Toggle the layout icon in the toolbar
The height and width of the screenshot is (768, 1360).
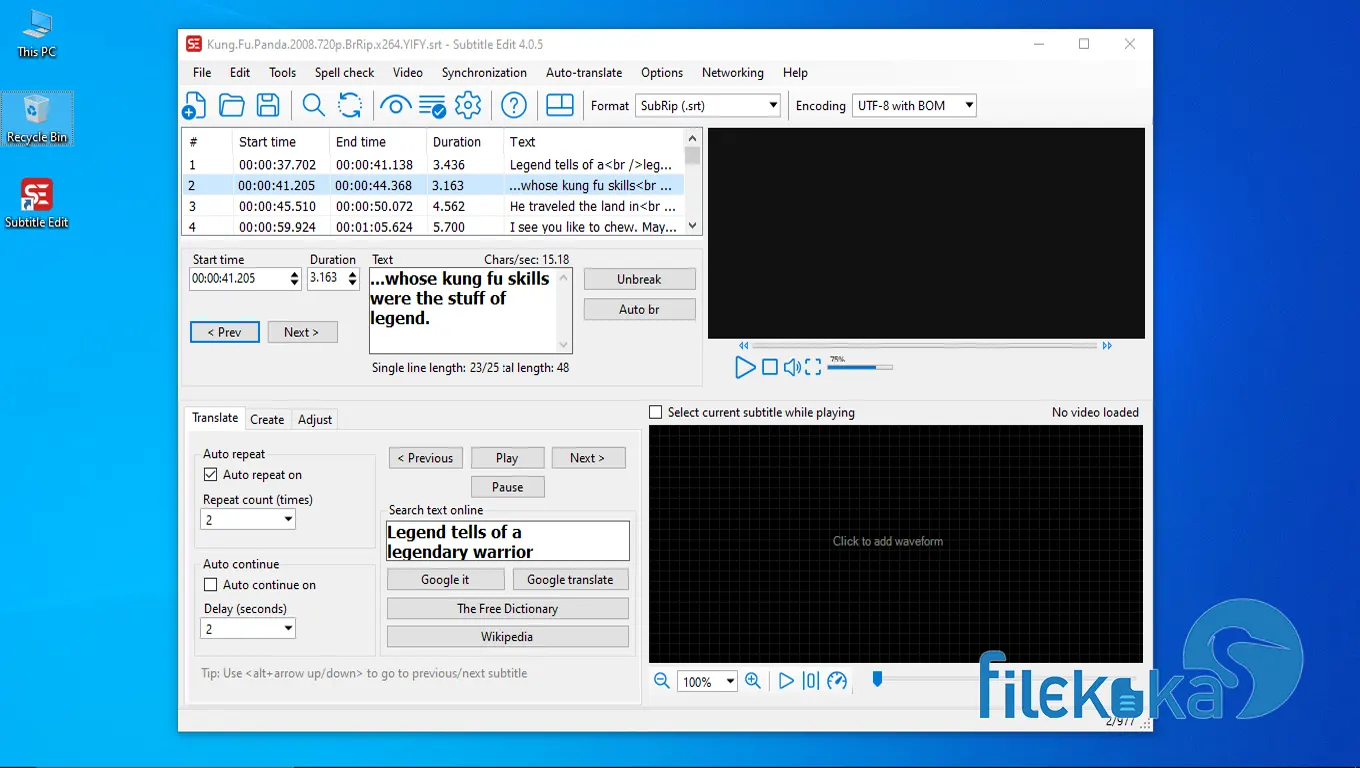pos(560,105)
